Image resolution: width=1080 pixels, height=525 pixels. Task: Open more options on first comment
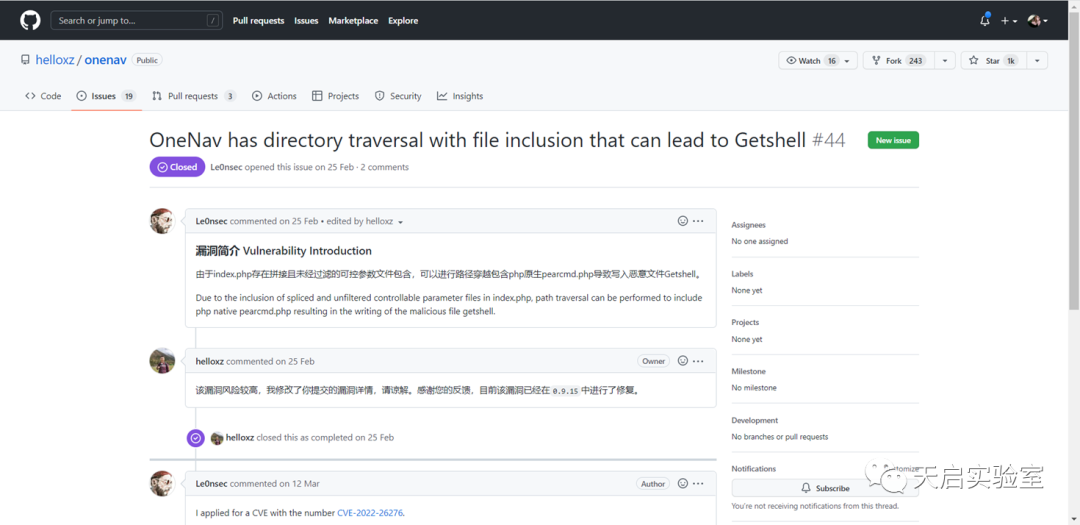tap(698, 221)
